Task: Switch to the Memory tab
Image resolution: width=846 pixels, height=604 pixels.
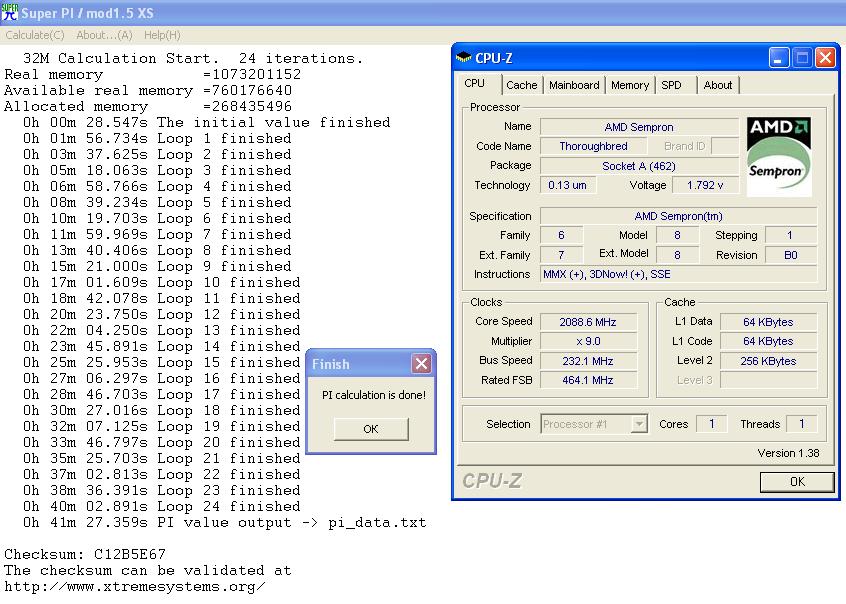Action: 630,85
